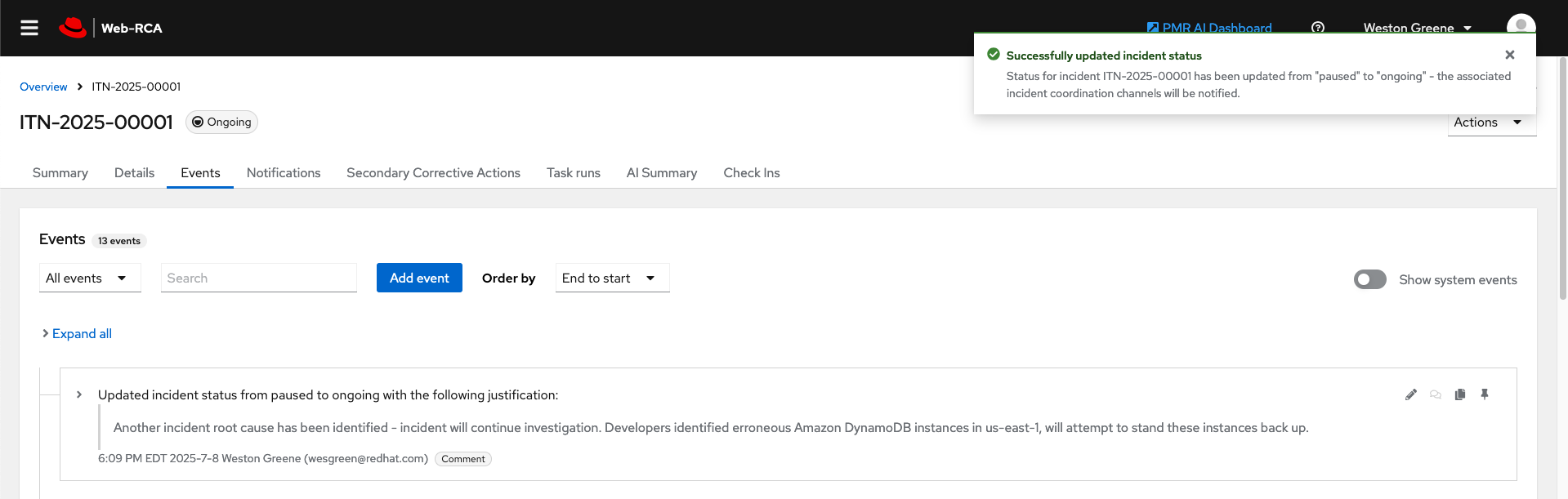Expand the status update event row chevron
This screenshot has width=1568, height=499.
pyautogui.click(x=79, y=394)
